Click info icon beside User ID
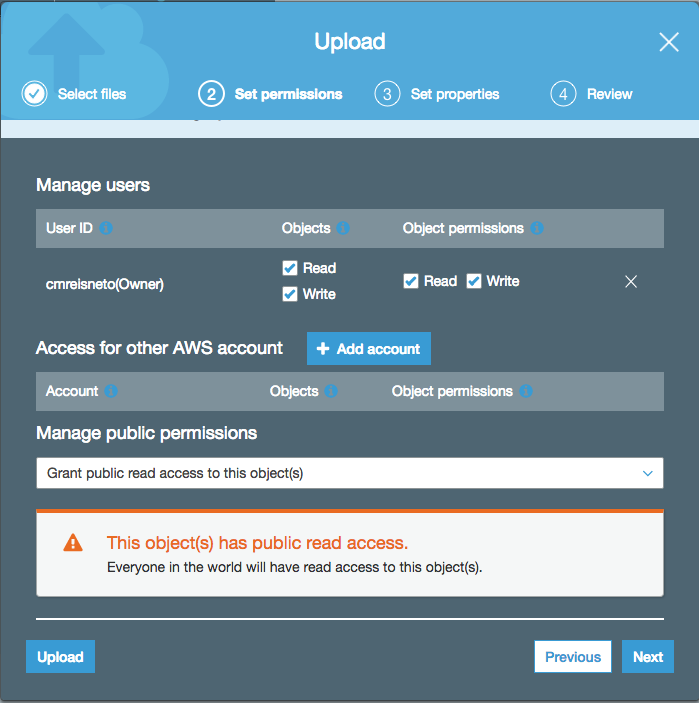 (x=106, y=228)
